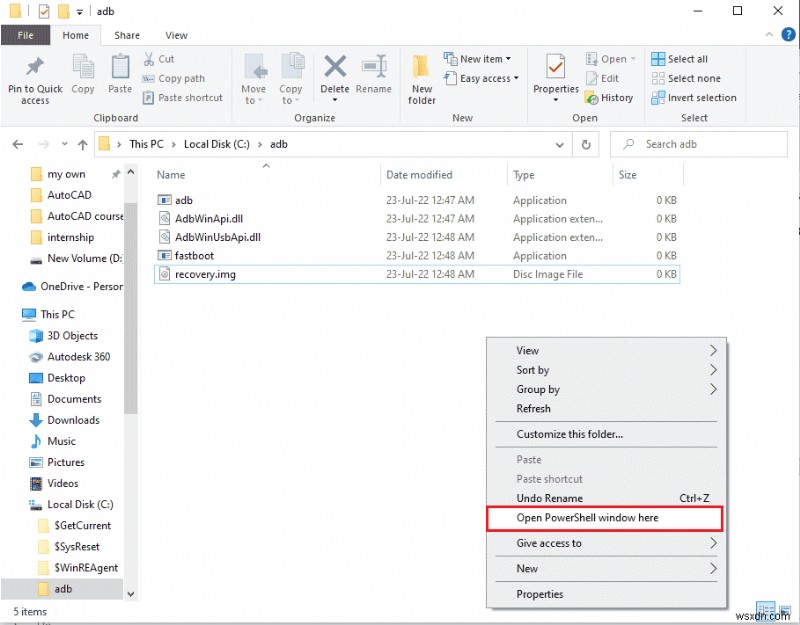
Task: Open Easy access dropdown
Action: 482,79
